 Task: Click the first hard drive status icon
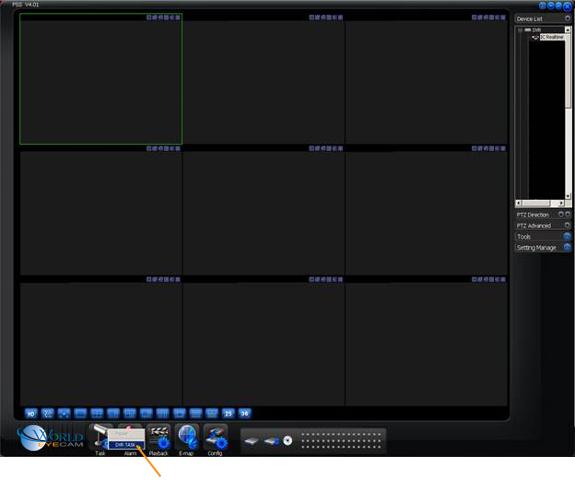click(252, 441)
